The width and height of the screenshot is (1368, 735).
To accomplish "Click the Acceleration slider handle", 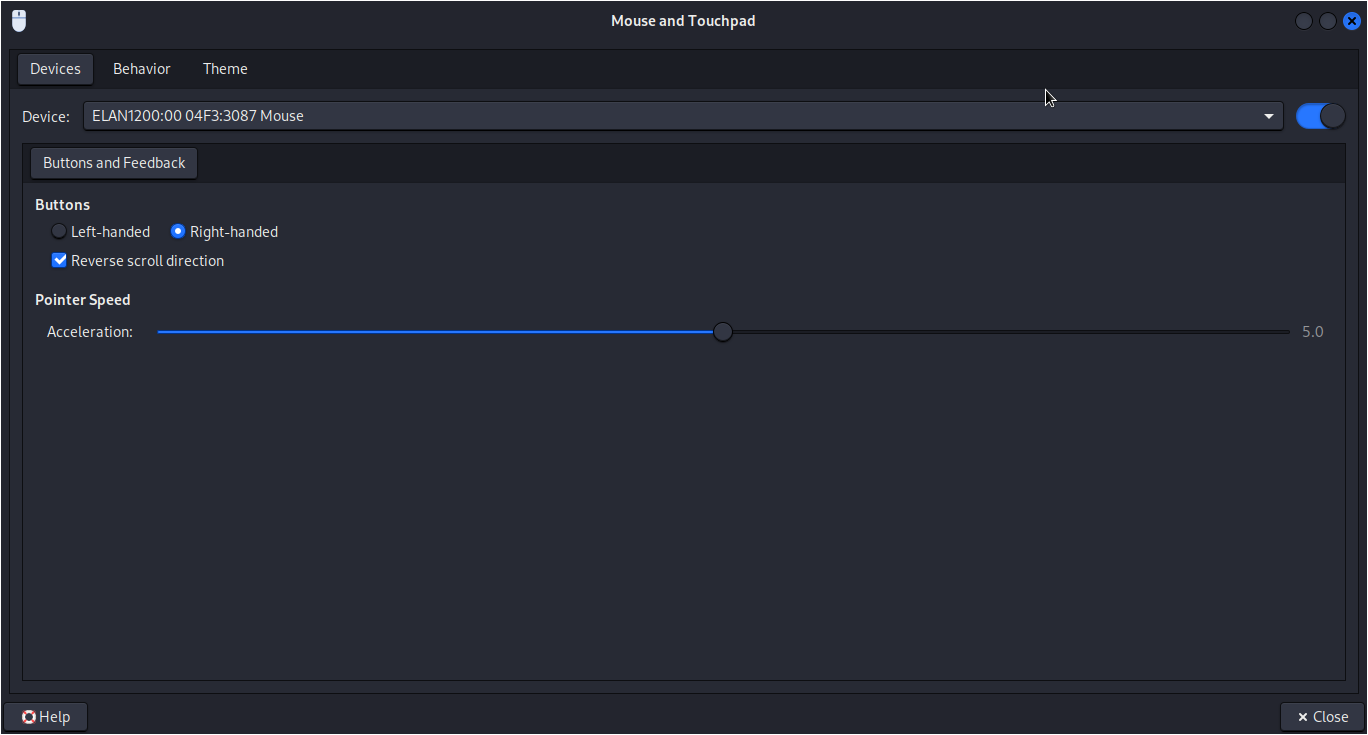I will 723,332.
